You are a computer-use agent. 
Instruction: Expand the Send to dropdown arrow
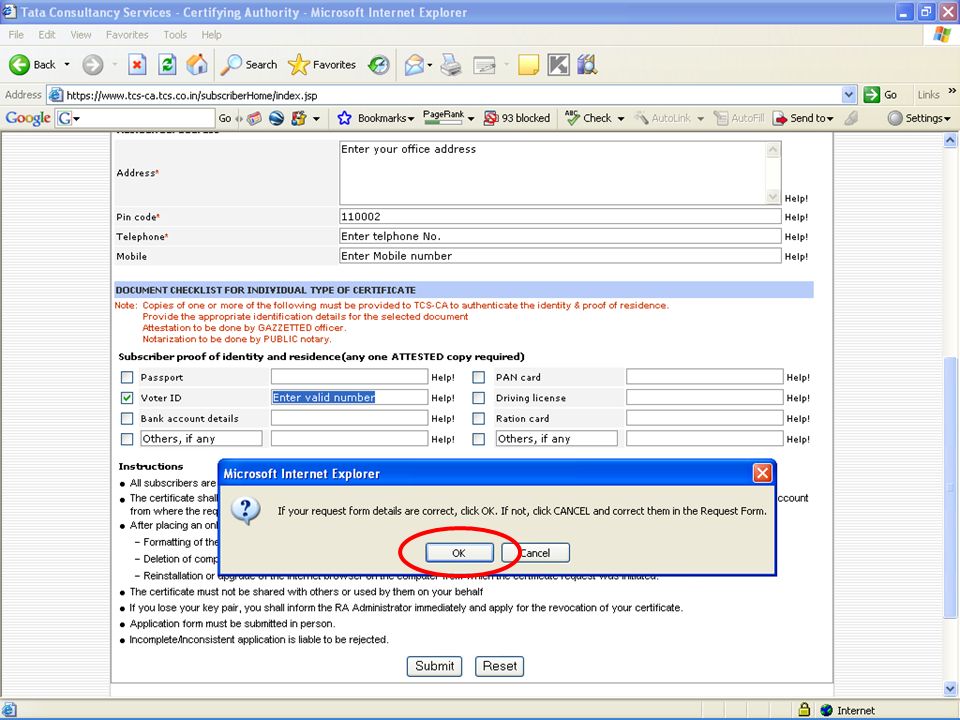[830, 119]
